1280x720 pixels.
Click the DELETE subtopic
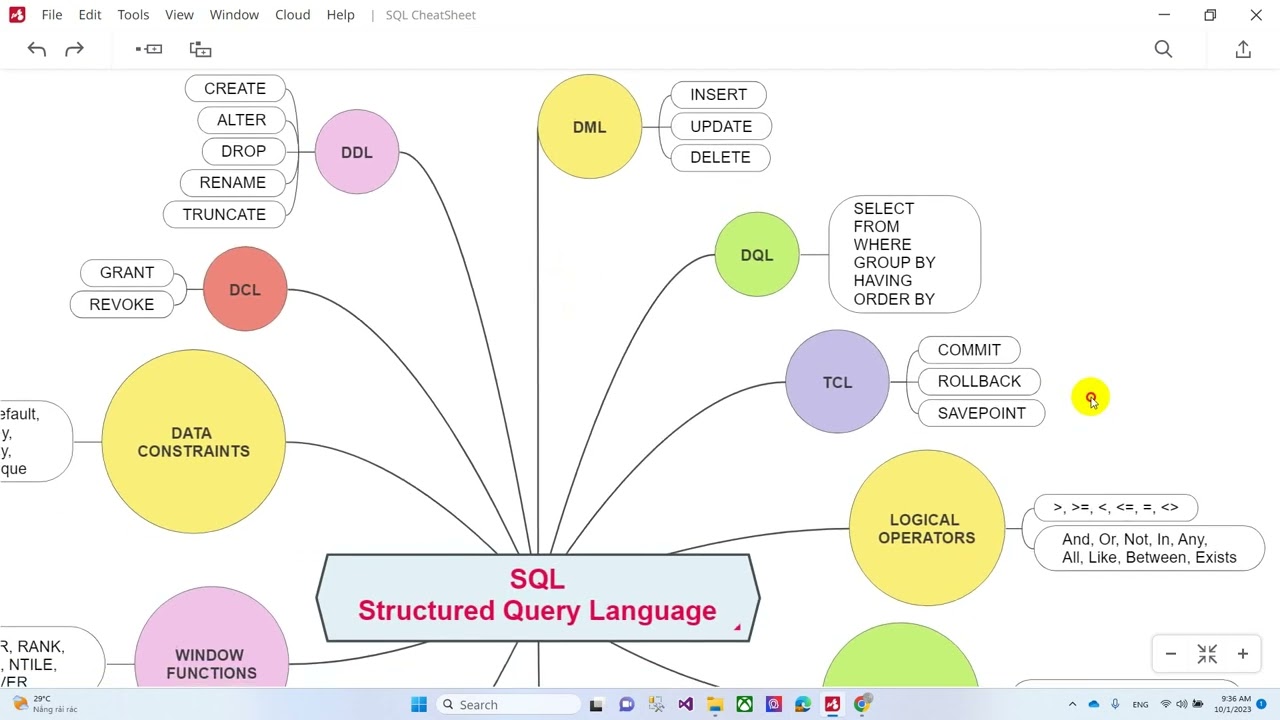(x=720, y=158)
